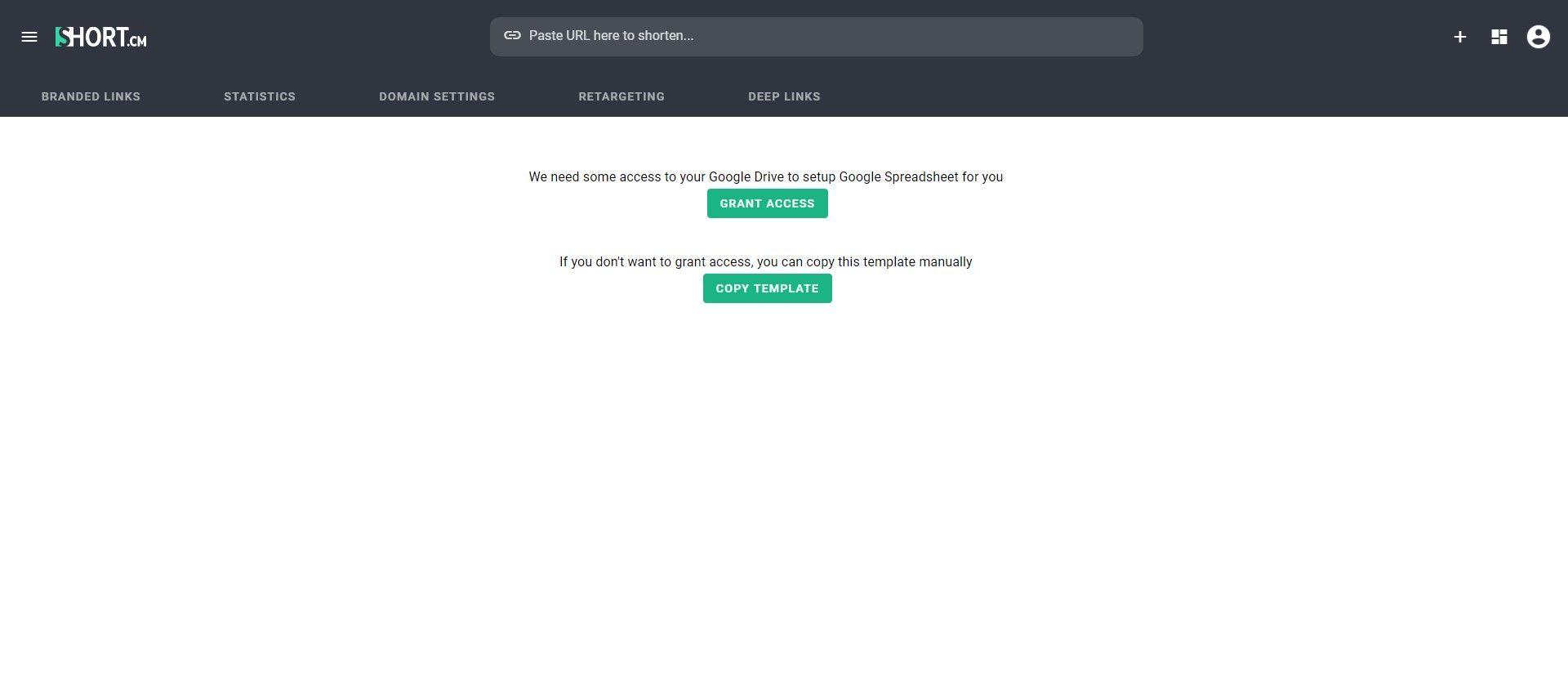Screen dimensions: 1568x678
Task: Click the Copy Template button
Action: (768, 288)
